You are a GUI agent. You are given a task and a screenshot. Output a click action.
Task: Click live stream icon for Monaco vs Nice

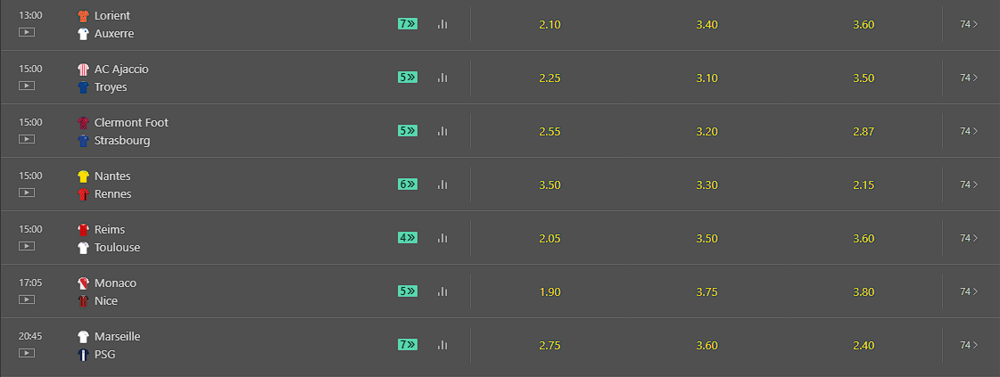point(26,299)
